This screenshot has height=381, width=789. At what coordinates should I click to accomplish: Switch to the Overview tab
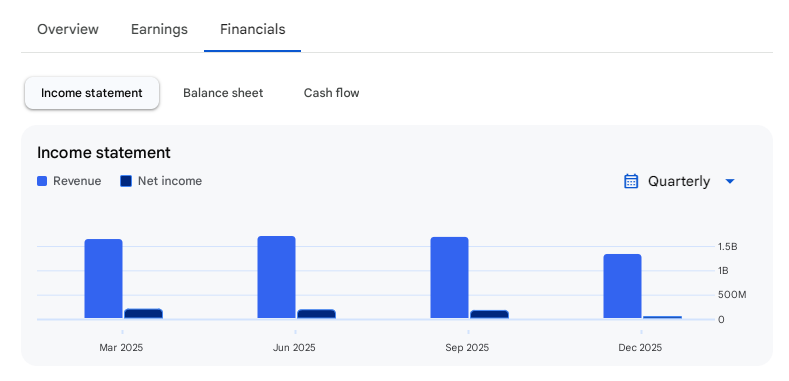[x=68, y=29]
